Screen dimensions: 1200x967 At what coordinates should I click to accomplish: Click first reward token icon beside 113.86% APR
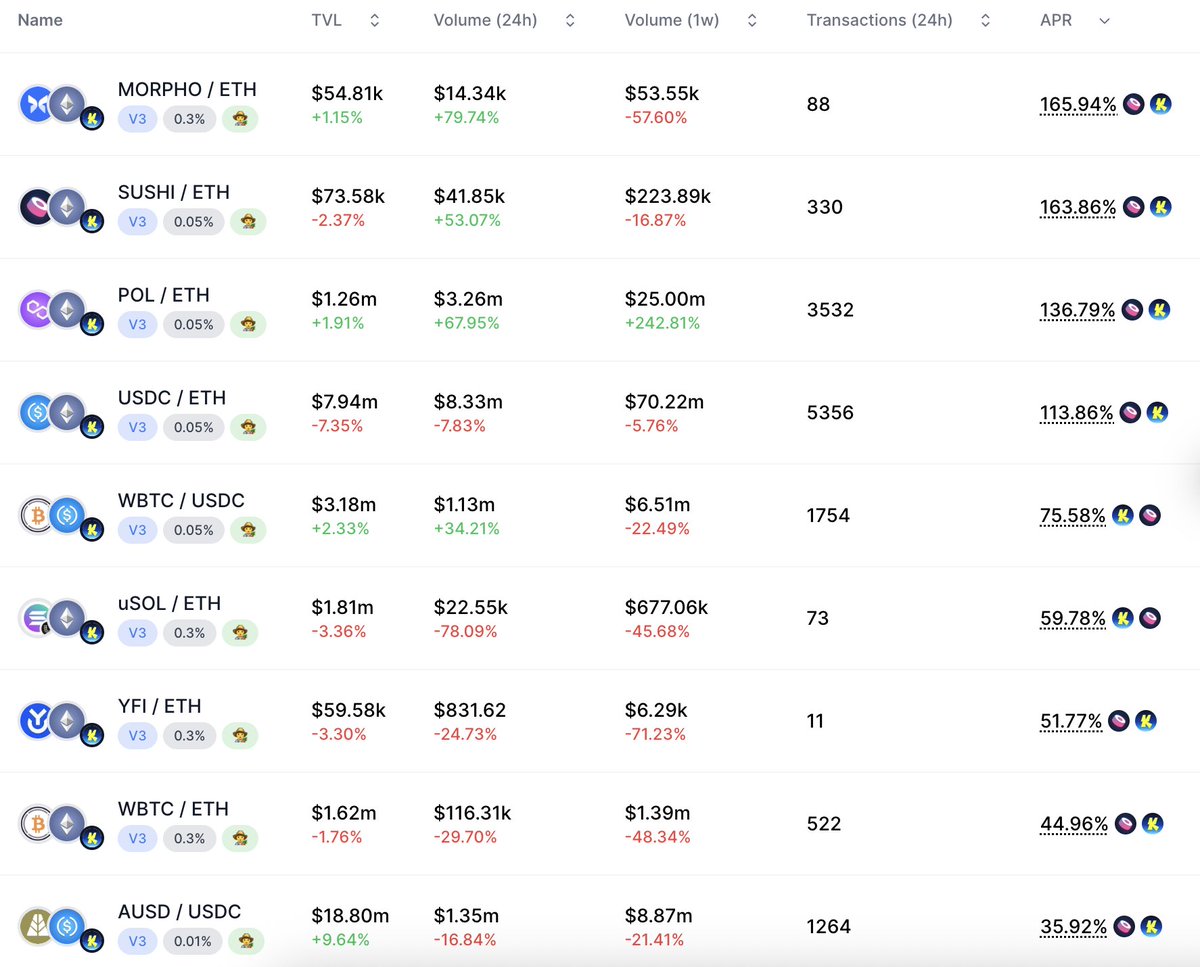[x=1131, y=412]
